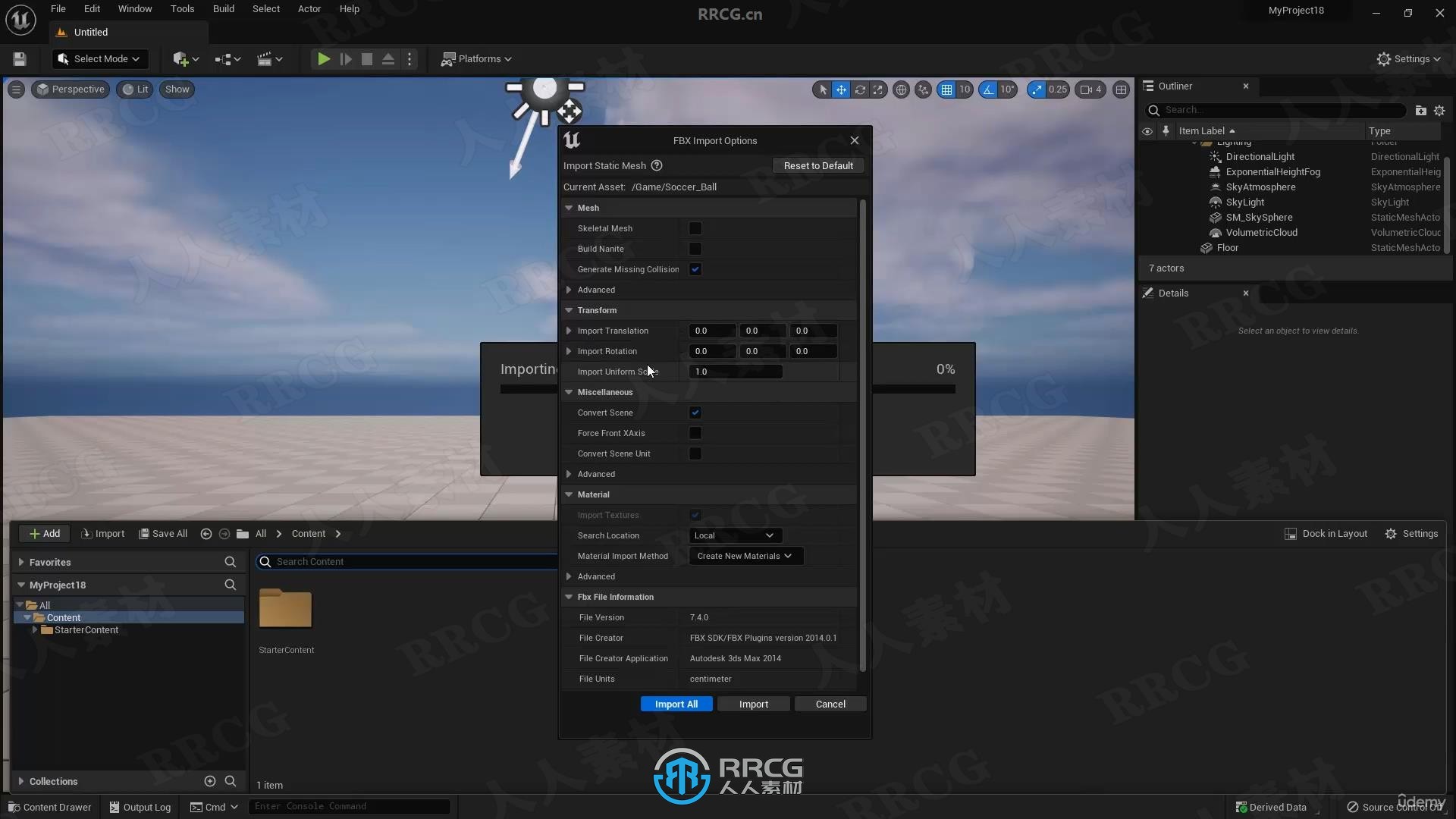Add a new collection plus icon
1456x819 pixels.
click(x=210, y=781)
